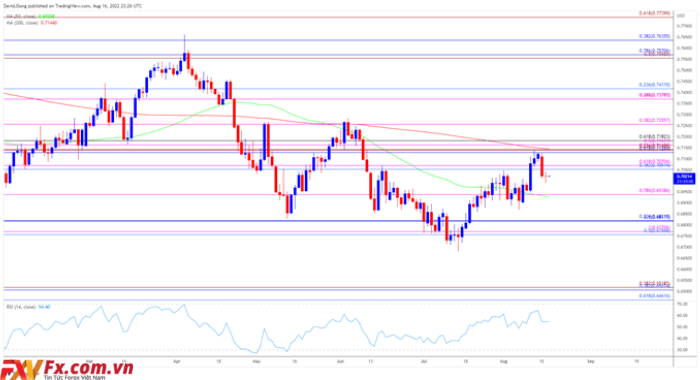Click the USD currency label on price axis

click(681, 16)
